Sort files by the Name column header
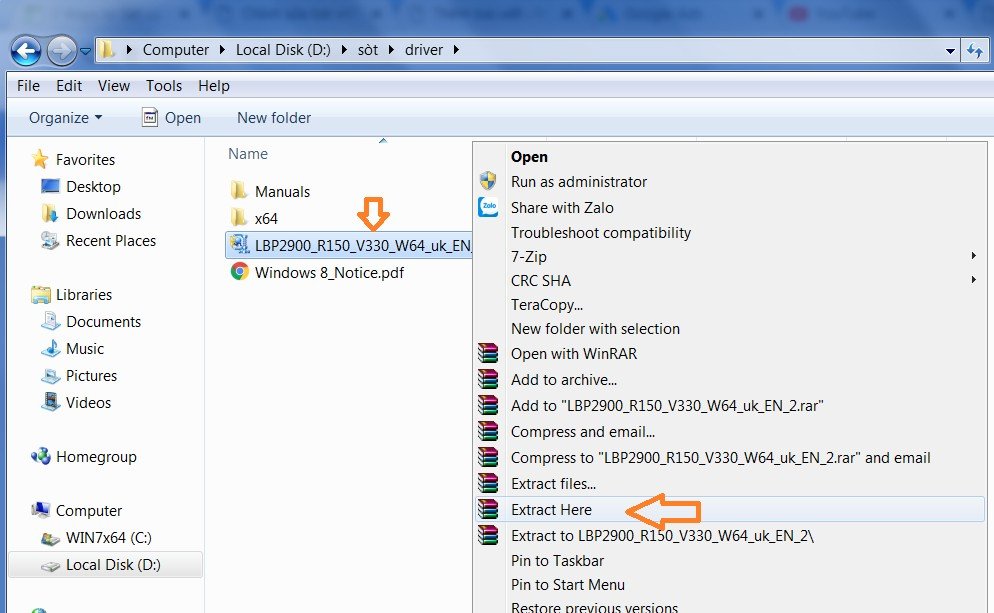 point(248,154)
